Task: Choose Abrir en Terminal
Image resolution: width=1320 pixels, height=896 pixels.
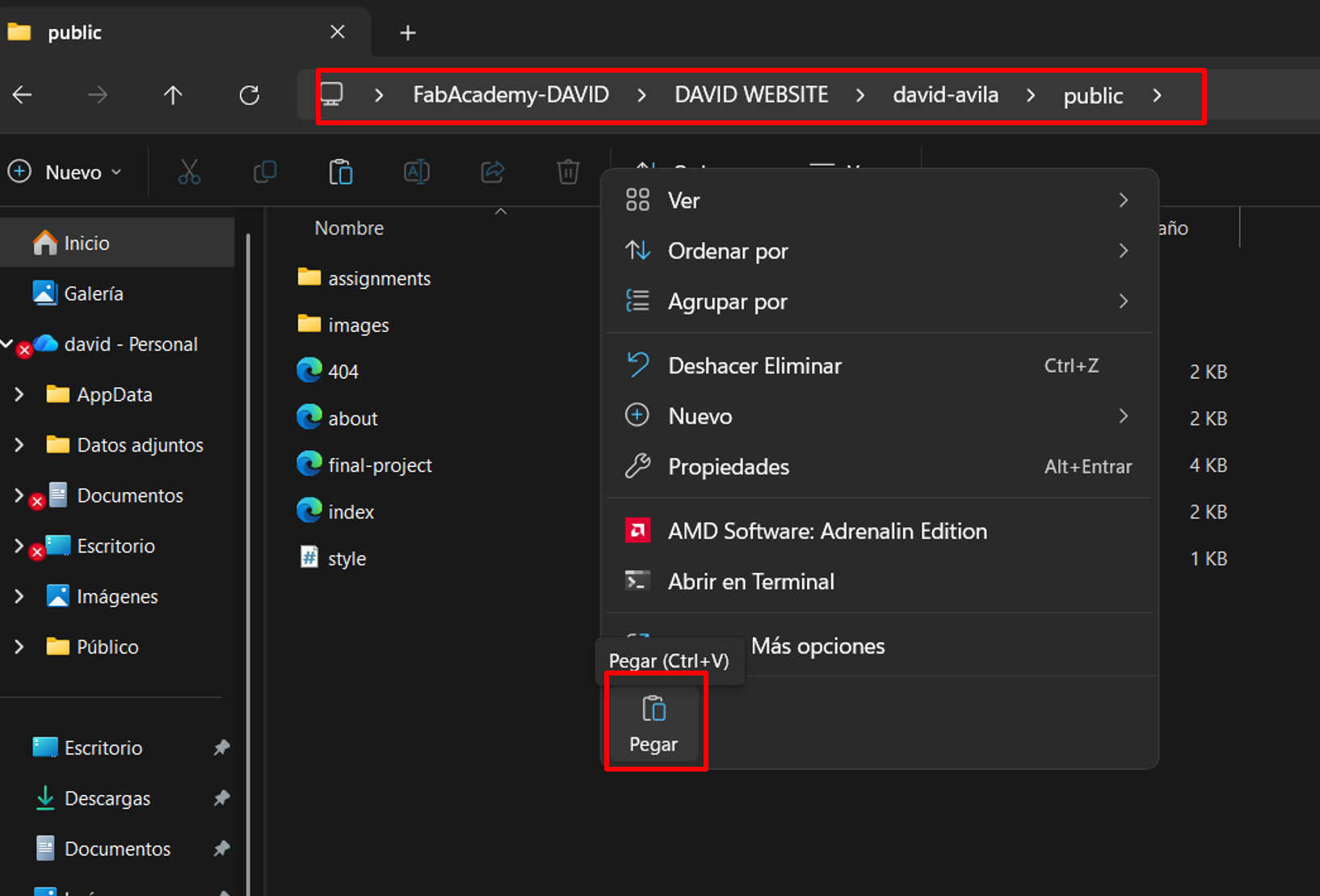Action: click(879, 582)
